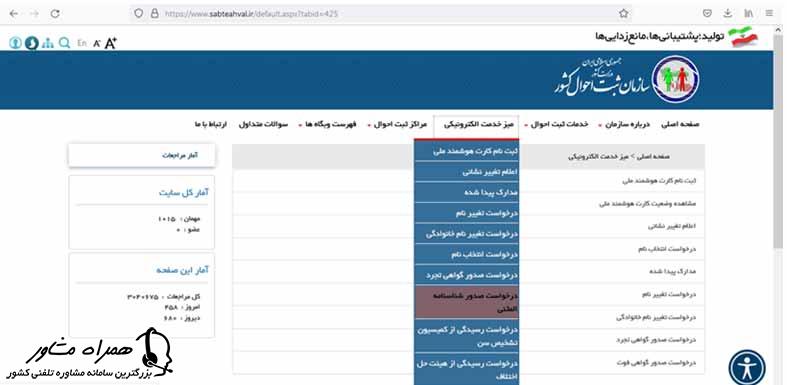Click the organization logo in blue banner
Image resolution: width=787 pixels, height=385 pixels.
click(676, 79)
